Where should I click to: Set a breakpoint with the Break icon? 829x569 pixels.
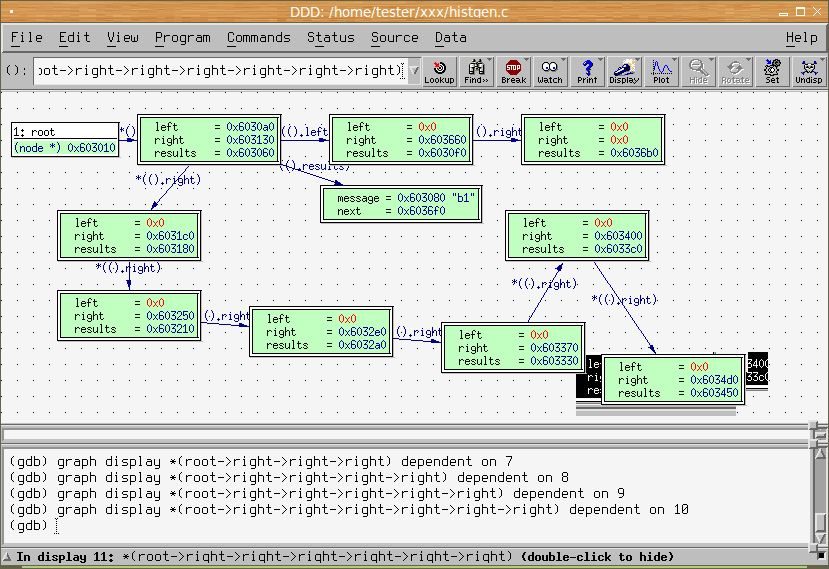click(x=513, y=71)
